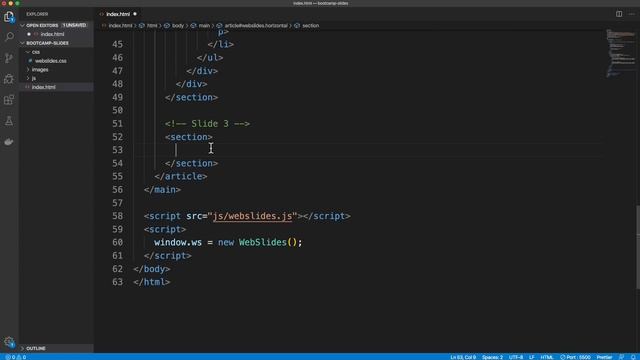Open the Manage gear menu

point(9,342)
